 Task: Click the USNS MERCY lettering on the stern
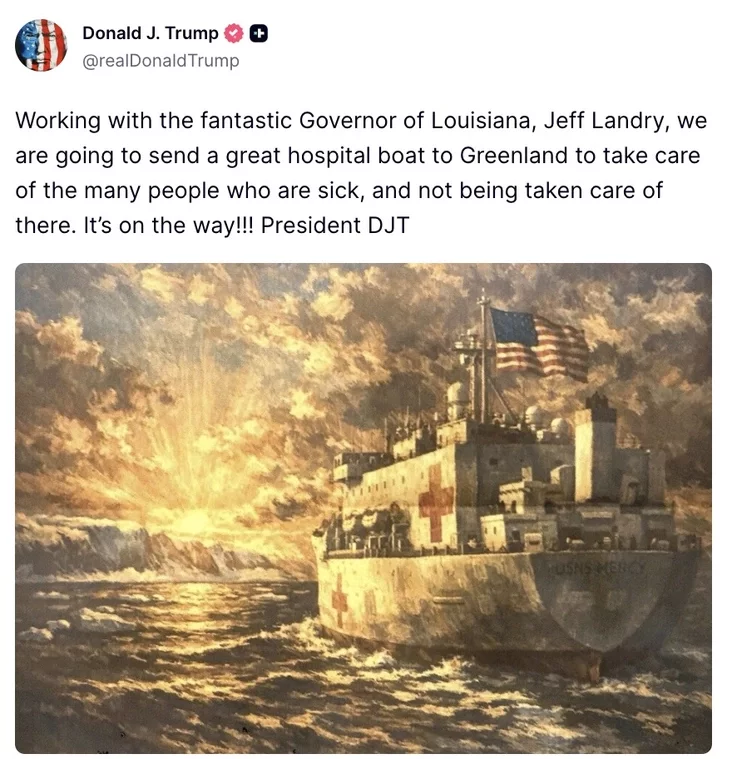pos(596,568)
